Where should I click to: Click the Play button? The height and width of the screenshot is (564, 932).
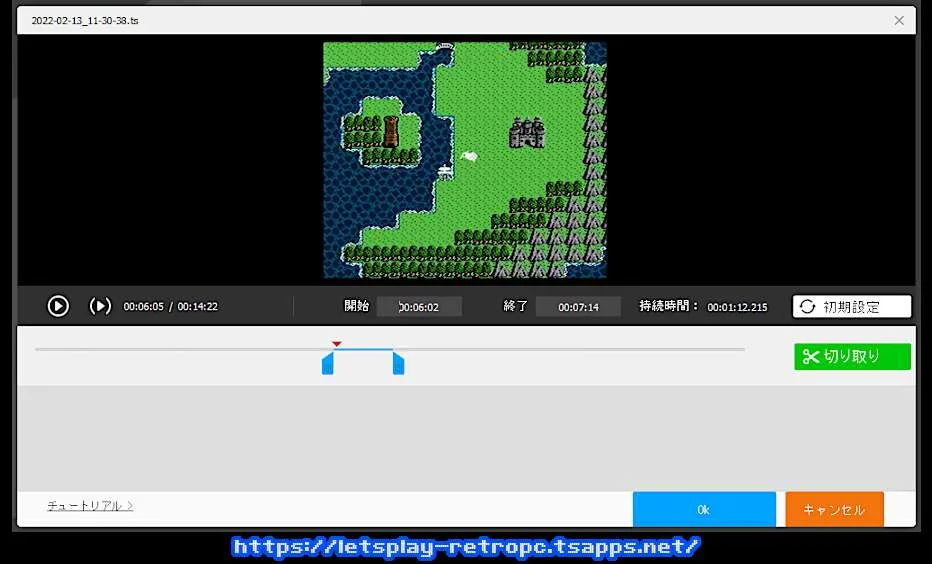(x=58, y=306)
